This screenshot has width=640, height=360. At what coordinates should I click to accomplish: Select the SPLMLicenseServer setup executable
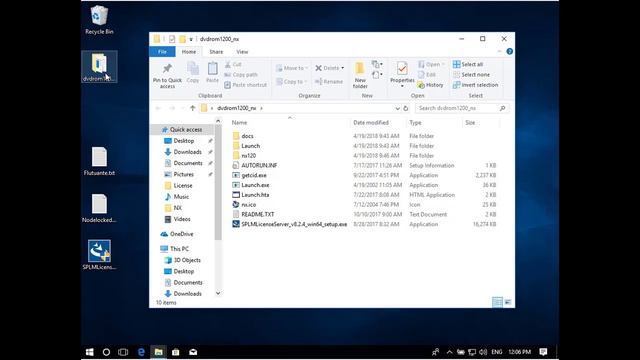coord(294,224)
